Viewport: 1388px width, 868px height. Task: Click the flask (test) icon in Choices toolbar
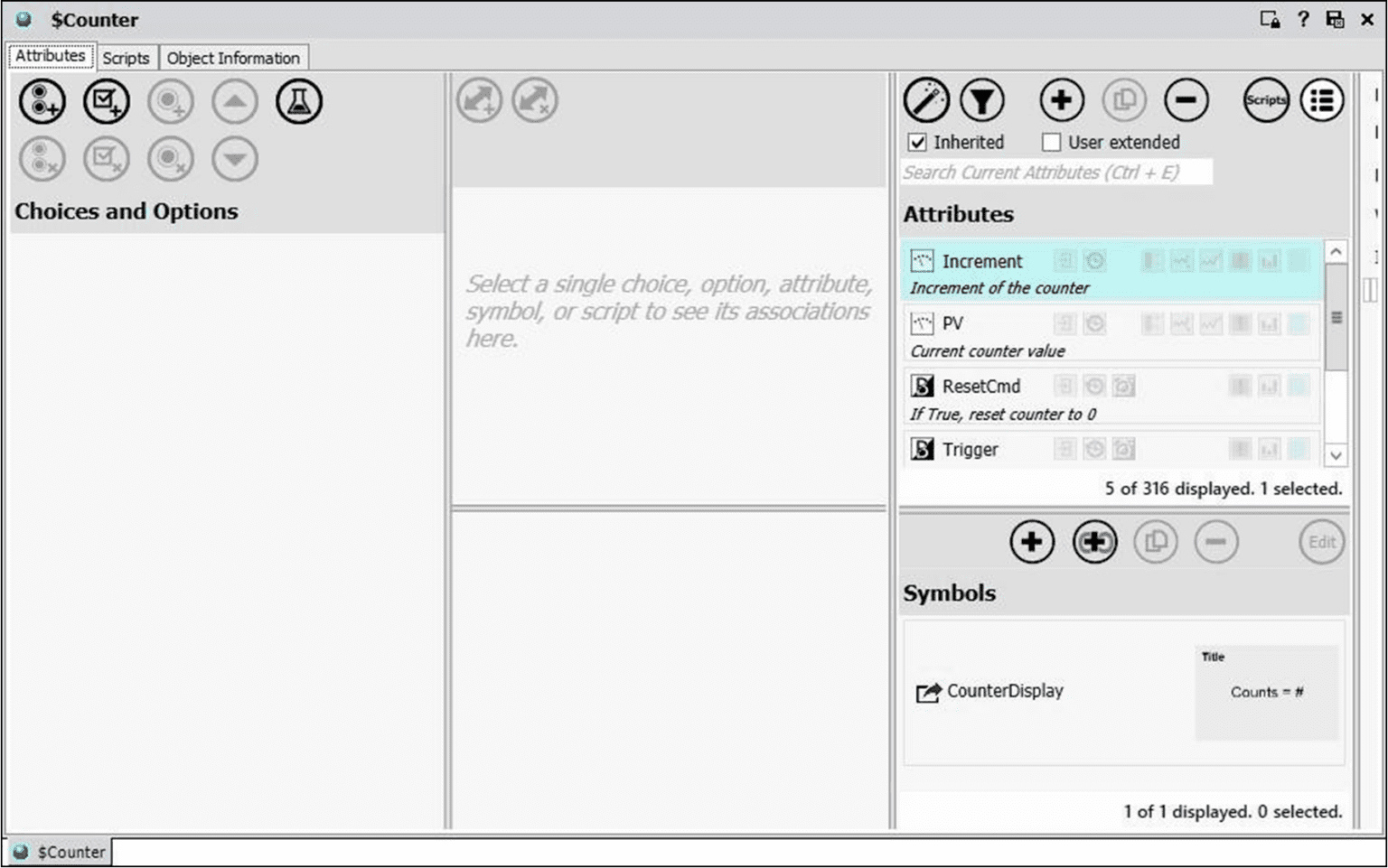click(299, 101)
